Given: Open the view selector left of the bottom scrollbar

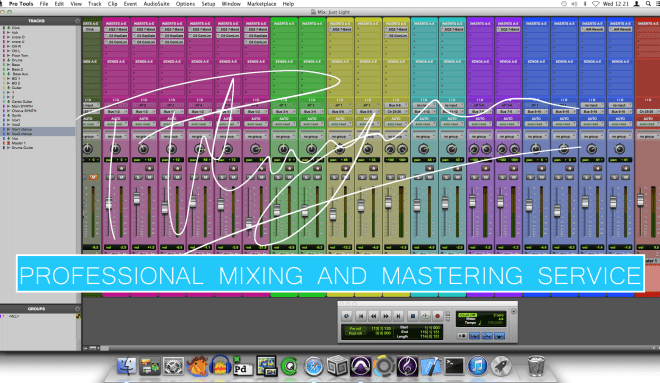Looking at the screenshot, I should click(93, 348).
